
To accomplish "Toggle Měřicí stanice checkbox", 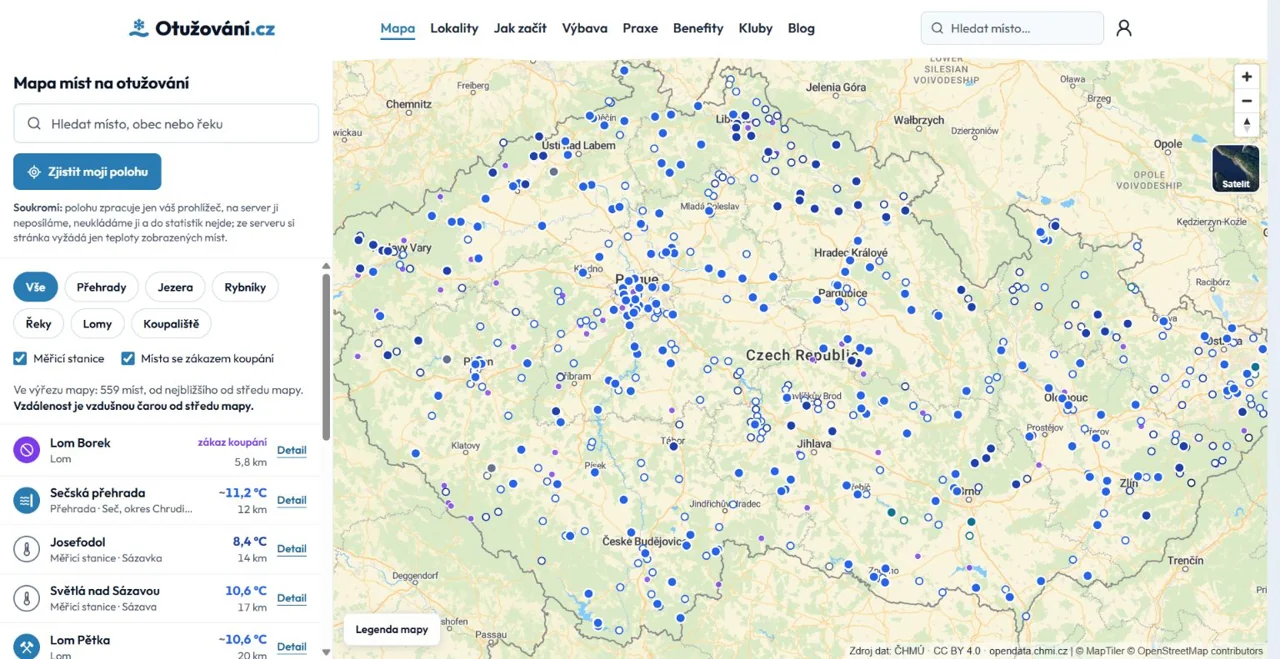I will click(20, 358).
